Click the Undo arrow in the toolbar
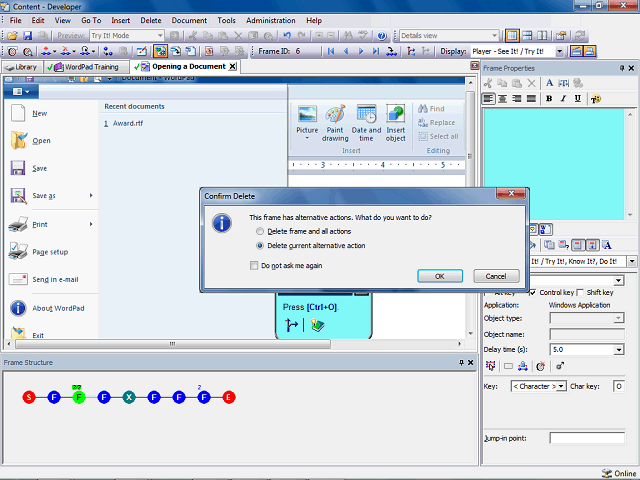 (287, 36)
